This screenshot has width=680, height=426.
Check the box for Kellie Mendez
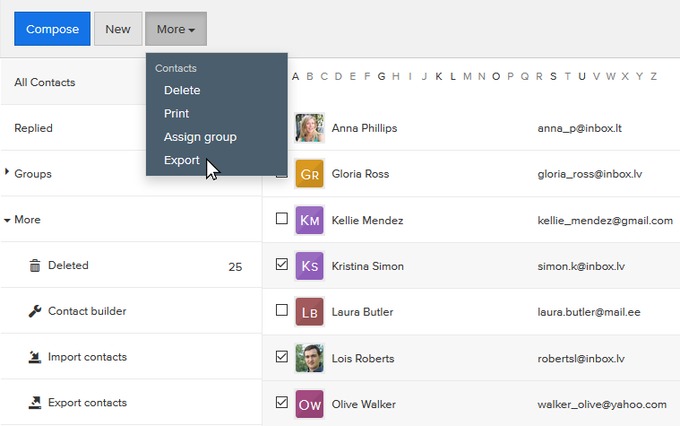coord(282,218)
